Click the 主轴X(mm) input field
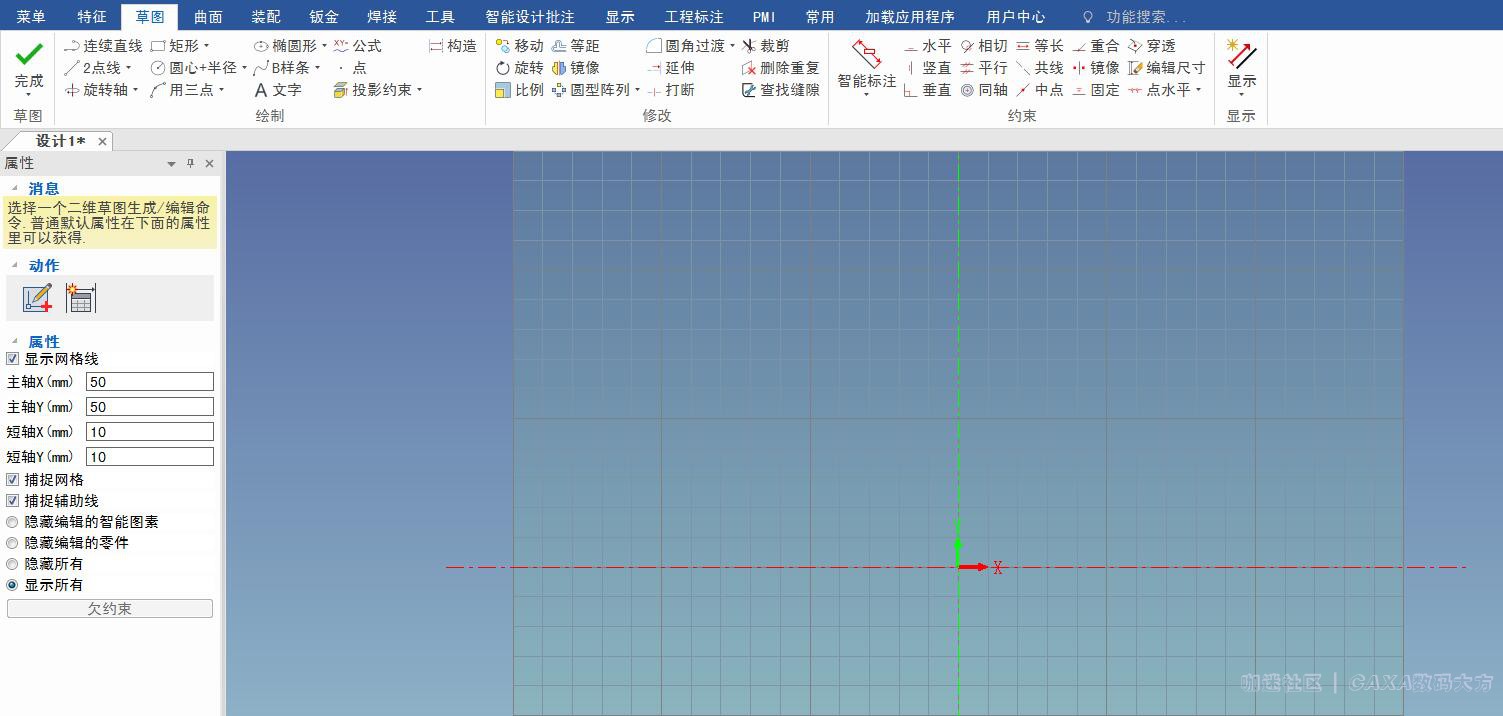 (x=150, y=382)
